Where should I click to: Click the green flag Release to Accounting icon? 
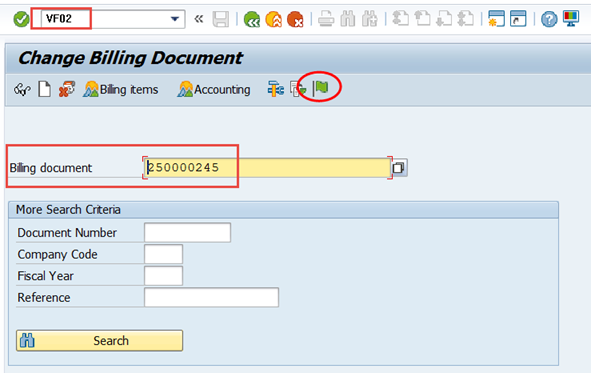tap(321, 88)
